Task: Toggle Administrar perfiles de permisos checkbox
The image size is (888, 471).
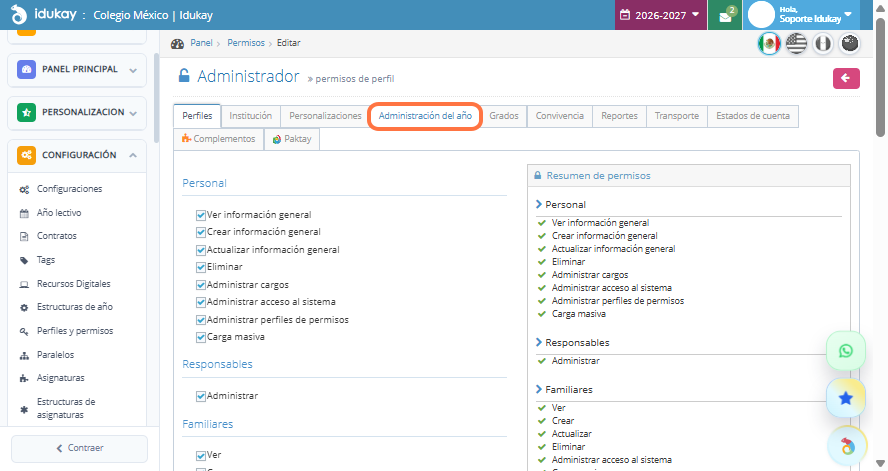Action: (200, 320)
